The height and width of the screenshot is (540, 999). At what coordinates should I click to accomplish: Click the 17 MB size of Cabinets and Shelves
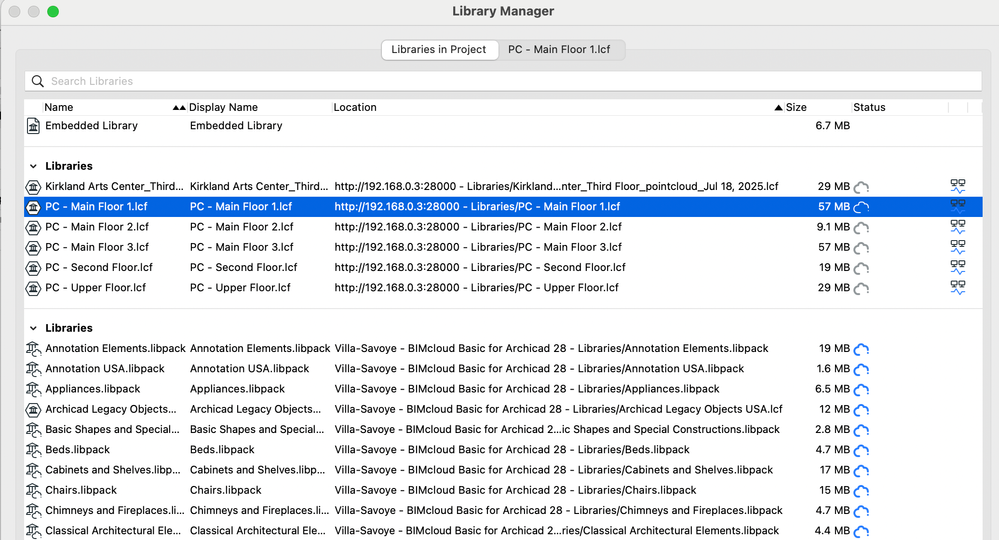[x=835, y=470]
